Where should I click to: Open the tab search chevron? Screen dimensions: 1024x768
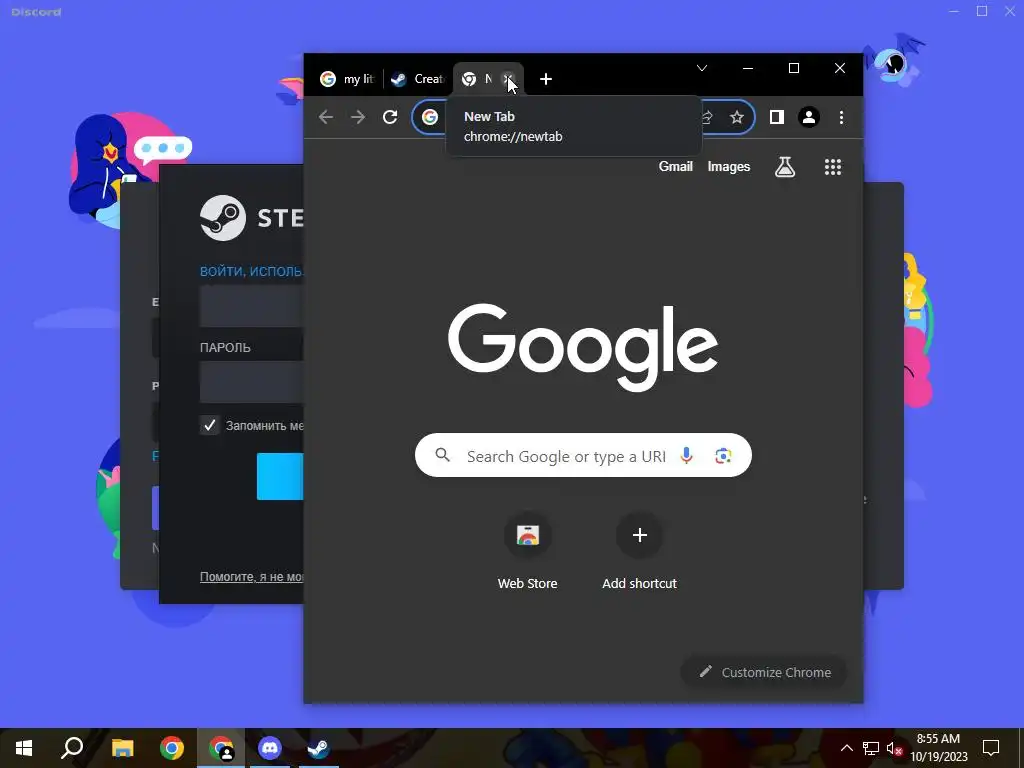[702, 68]
